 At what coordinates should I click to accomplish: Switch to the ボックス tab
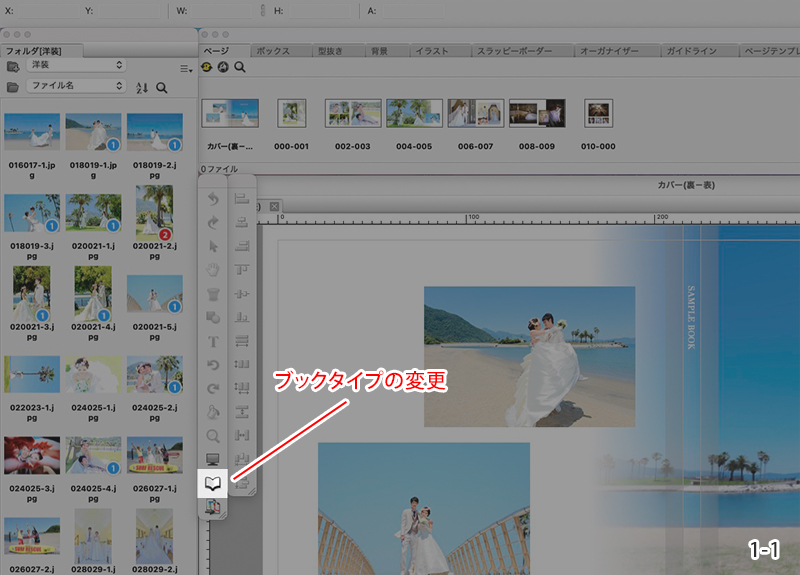pos(274,50)
